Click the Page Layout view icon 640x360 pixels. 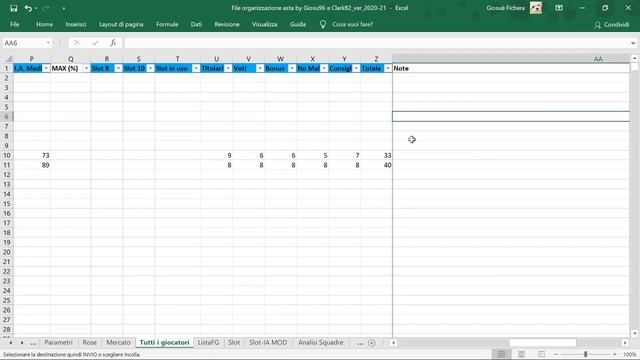coord(521,354)
